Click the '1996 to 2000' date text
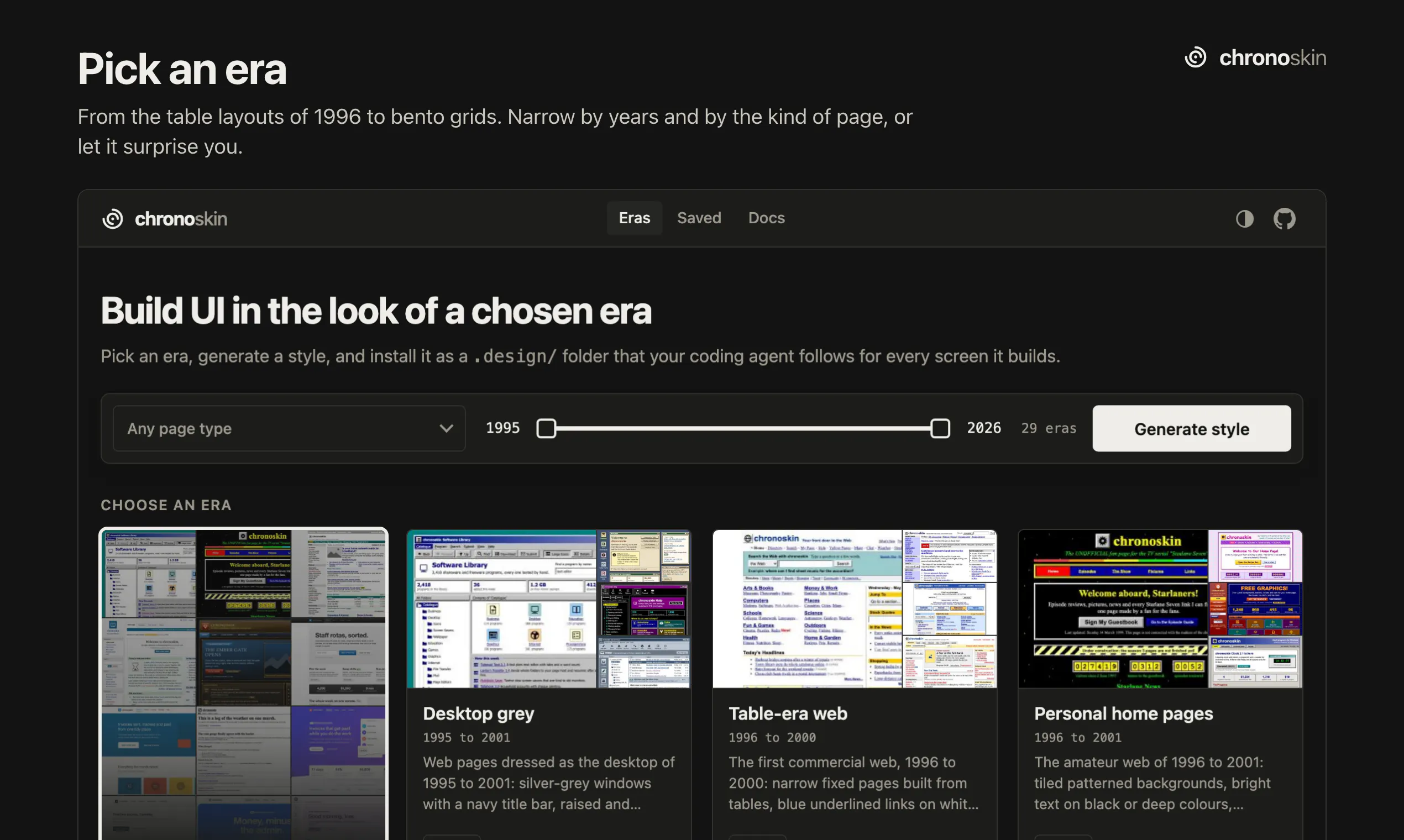 coord(772,738)
